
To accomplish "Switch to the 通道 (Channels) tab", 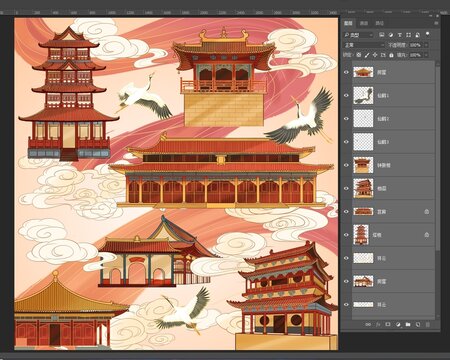I will [x=364, y=23].
